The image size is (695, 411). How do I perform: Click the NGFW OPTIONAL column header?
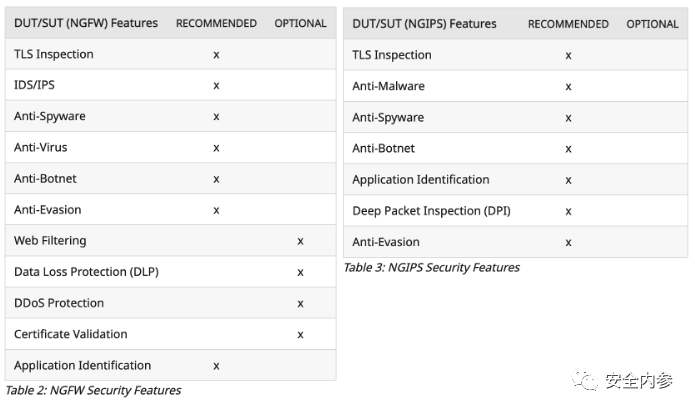300,23
